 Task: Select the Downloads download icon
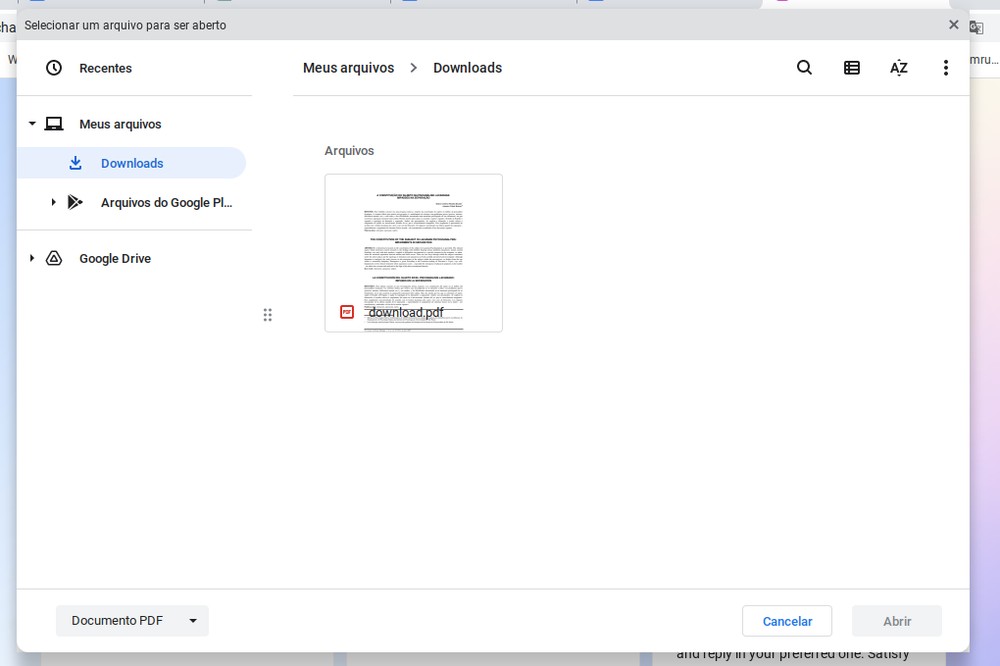point(75,162)
